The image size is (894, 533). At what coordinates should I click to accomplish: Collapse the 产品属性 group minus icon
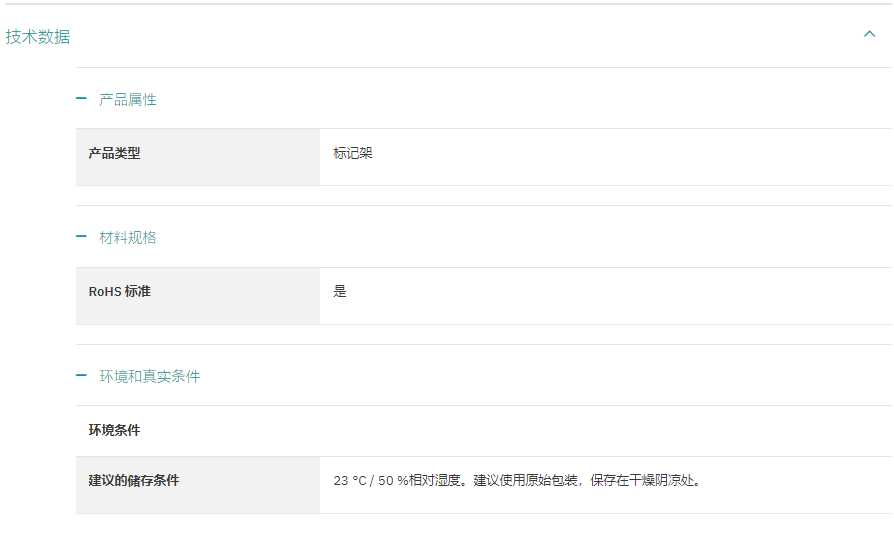(x=81, y=99)
